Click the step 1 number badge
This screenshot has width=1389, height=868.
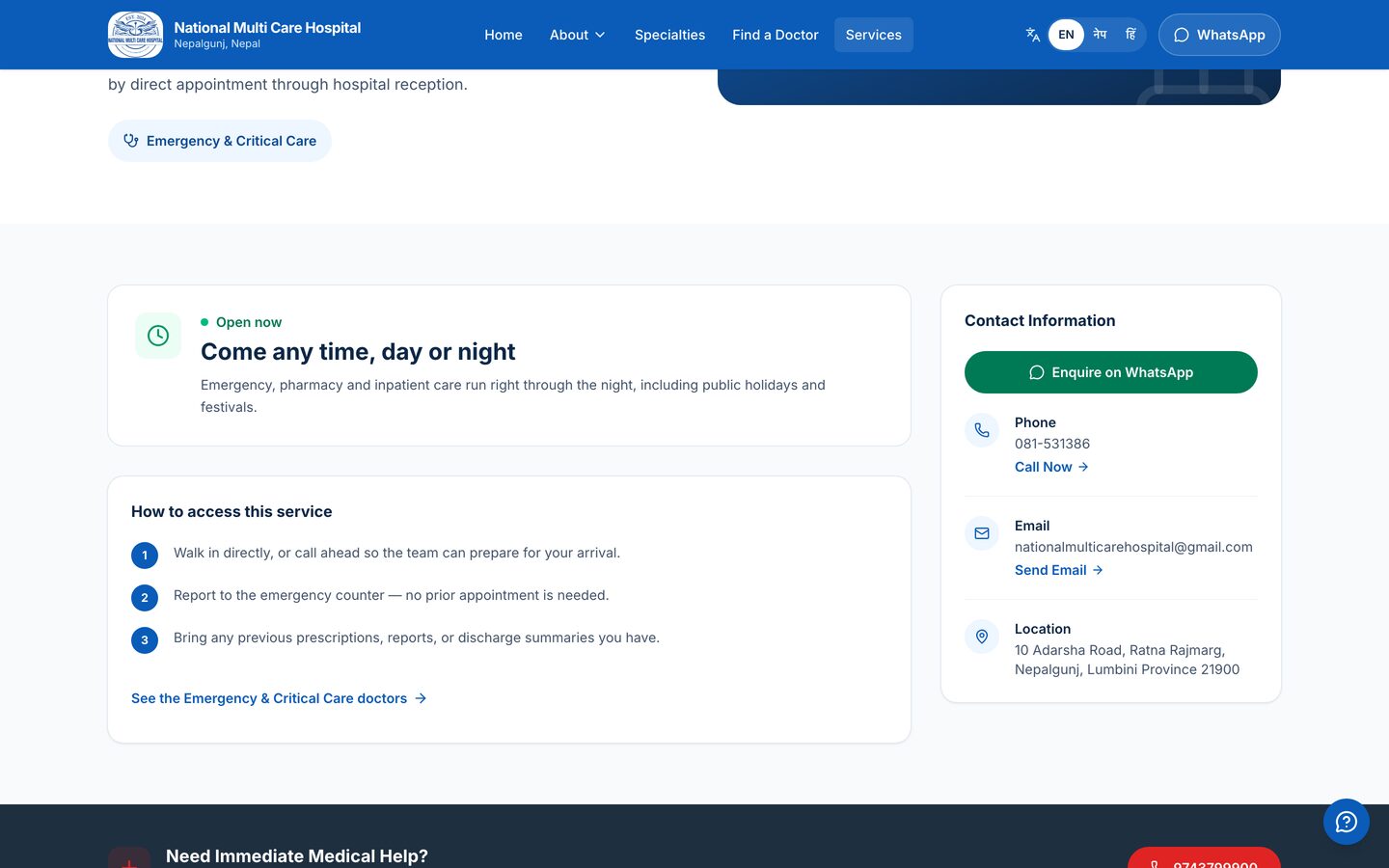click(x=145, y=556)
